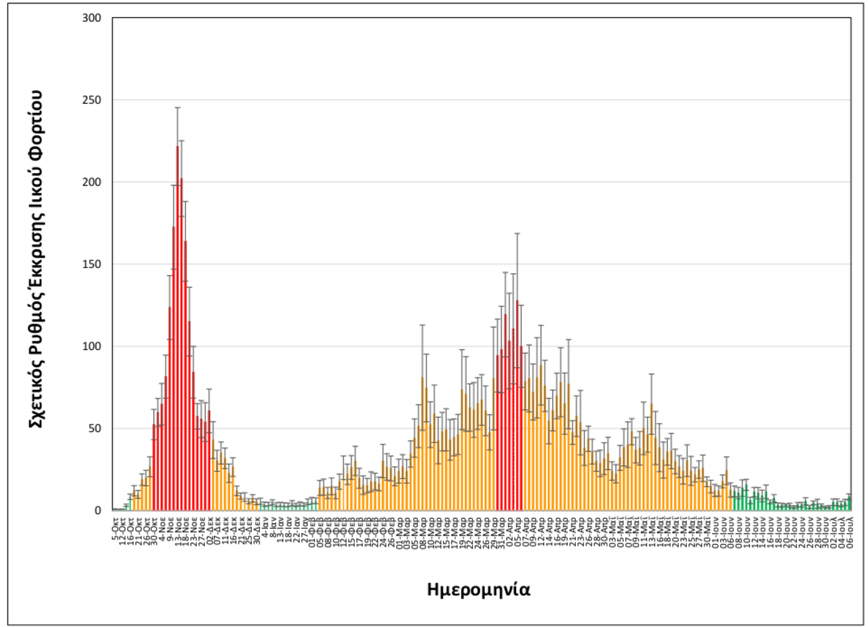
Task: Select the 100 y-axis tick label
Action: click(x=91, y=347)
